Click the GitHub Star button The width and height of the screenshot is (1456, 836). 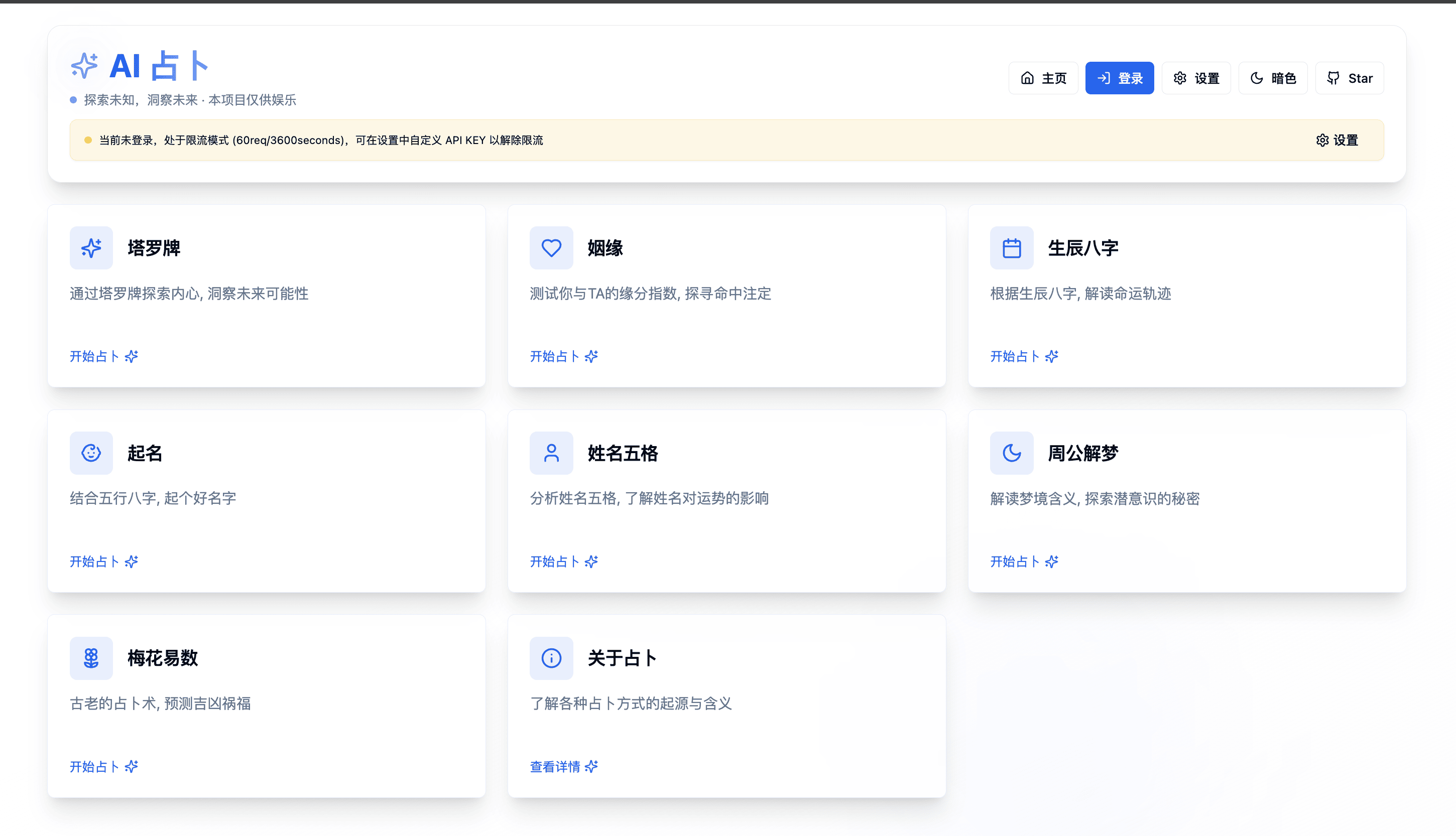tap(1349, 77)
